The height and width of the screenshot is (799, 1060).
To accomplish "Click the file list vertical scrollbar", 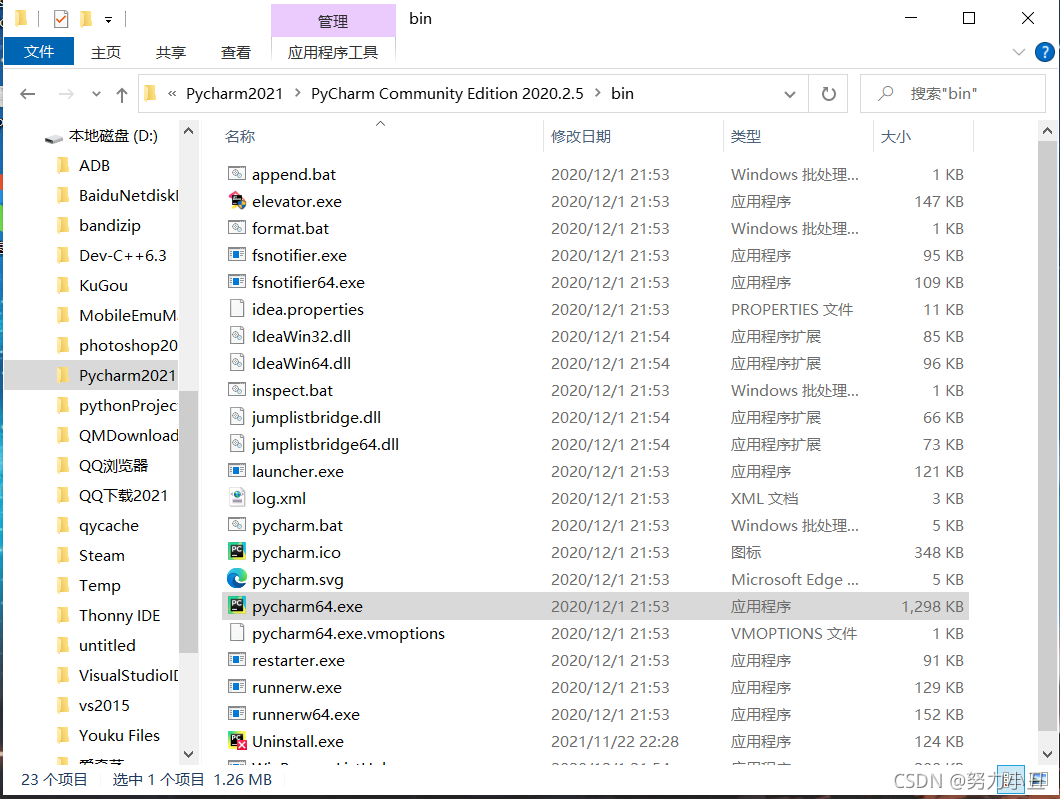I will (x=1046, y=436).
